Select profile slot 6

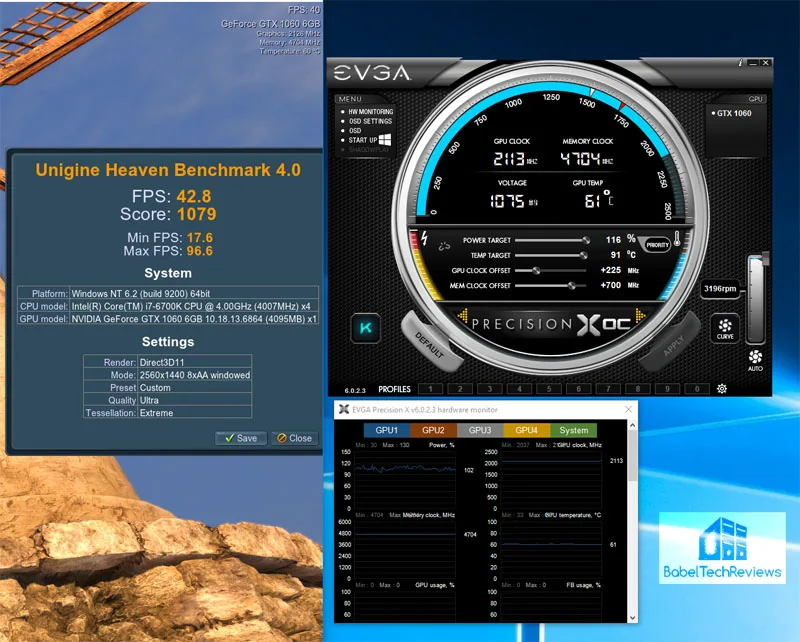coord(579,389)
